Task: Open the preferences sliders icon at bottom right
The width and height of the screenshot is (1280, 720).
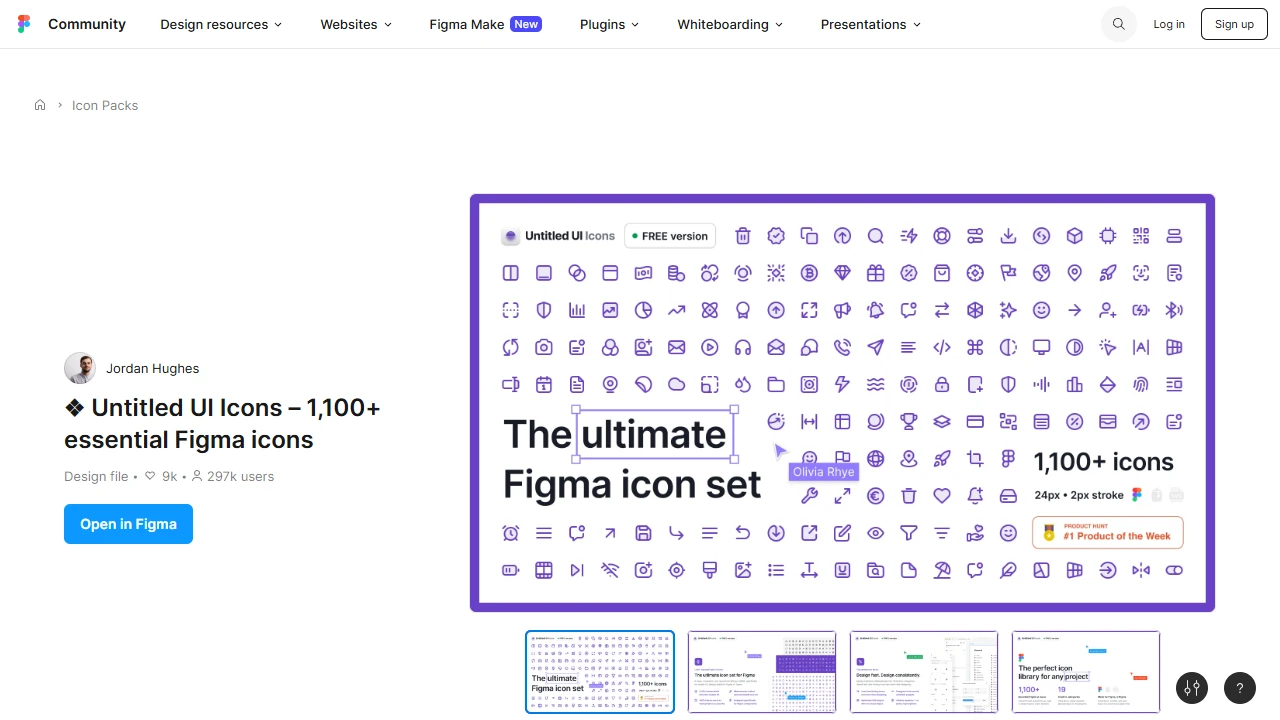Action: [1191, 688]
